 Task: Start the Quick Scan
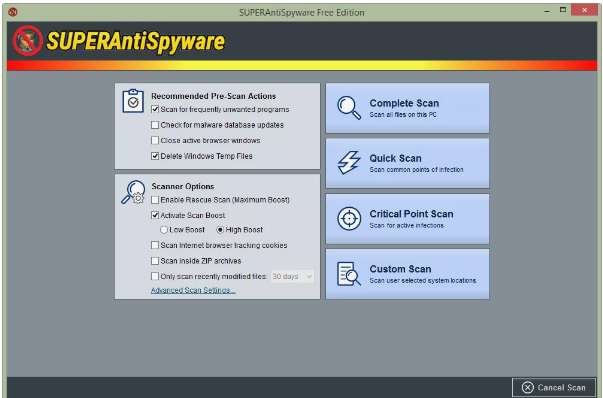pyautogui.click(x=408, y=163)
